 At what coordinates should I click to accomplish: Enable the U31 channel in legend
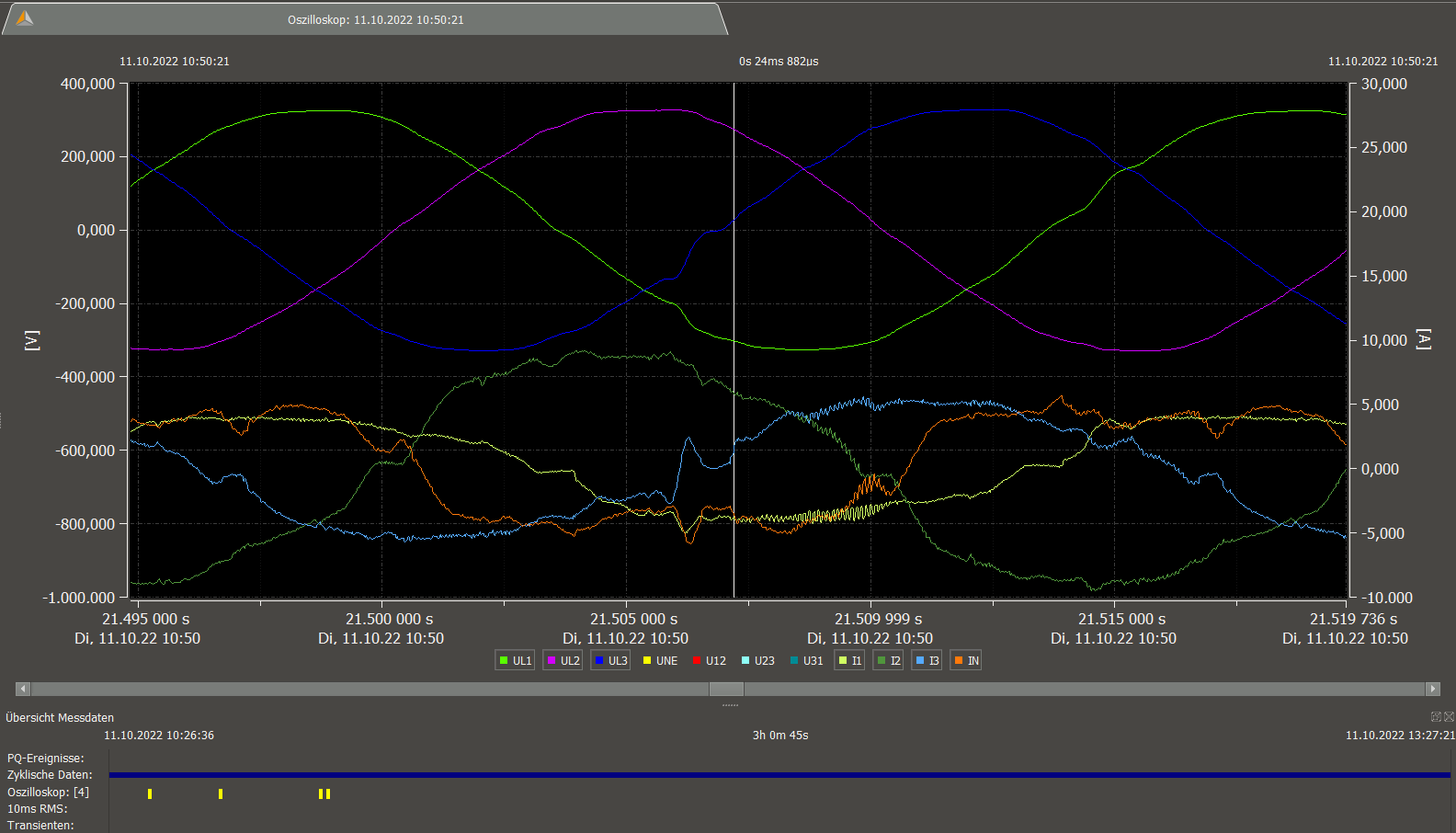806,660
